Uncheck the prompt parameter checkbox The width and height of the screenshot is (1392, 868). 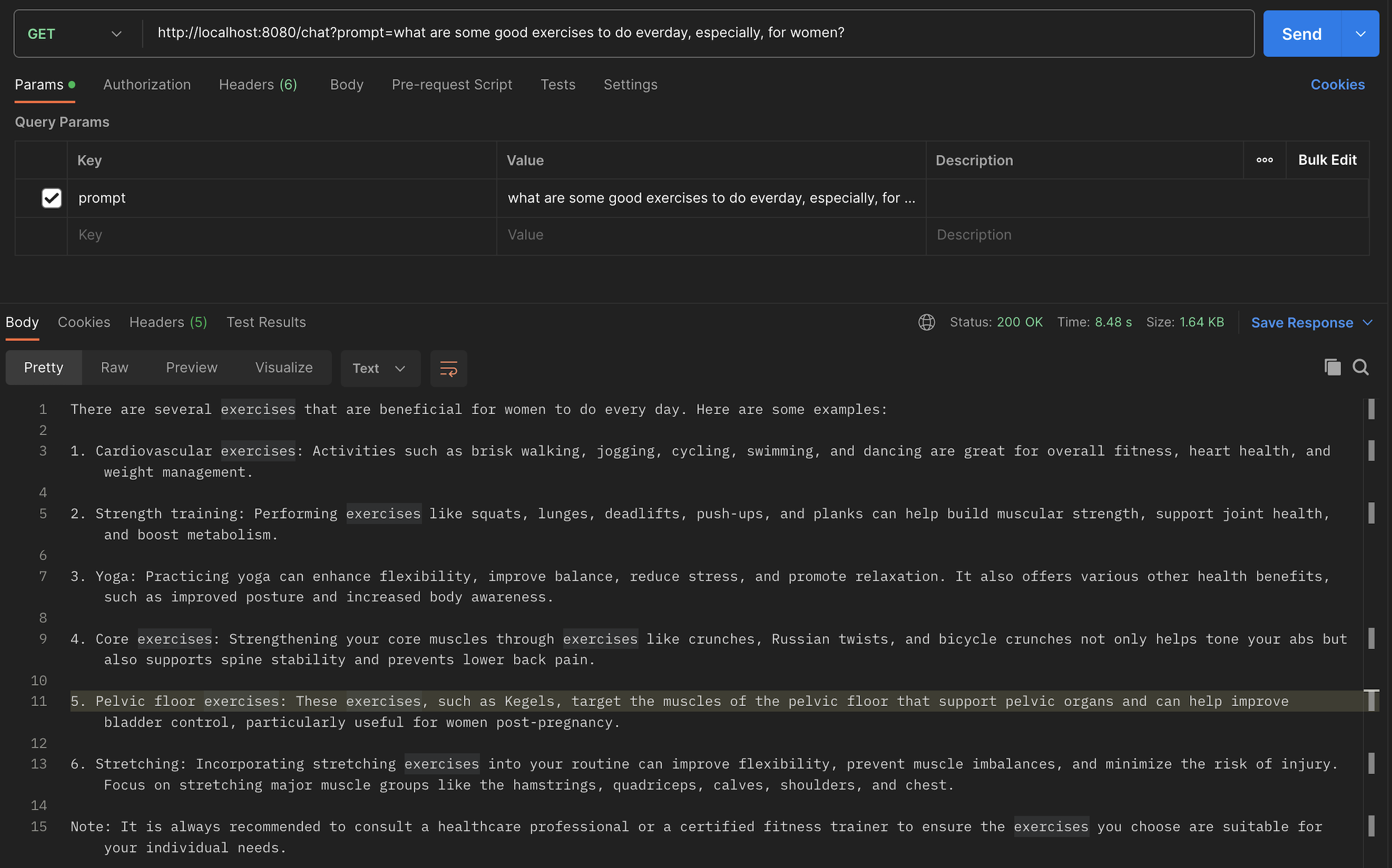click(x=51, y=198)
